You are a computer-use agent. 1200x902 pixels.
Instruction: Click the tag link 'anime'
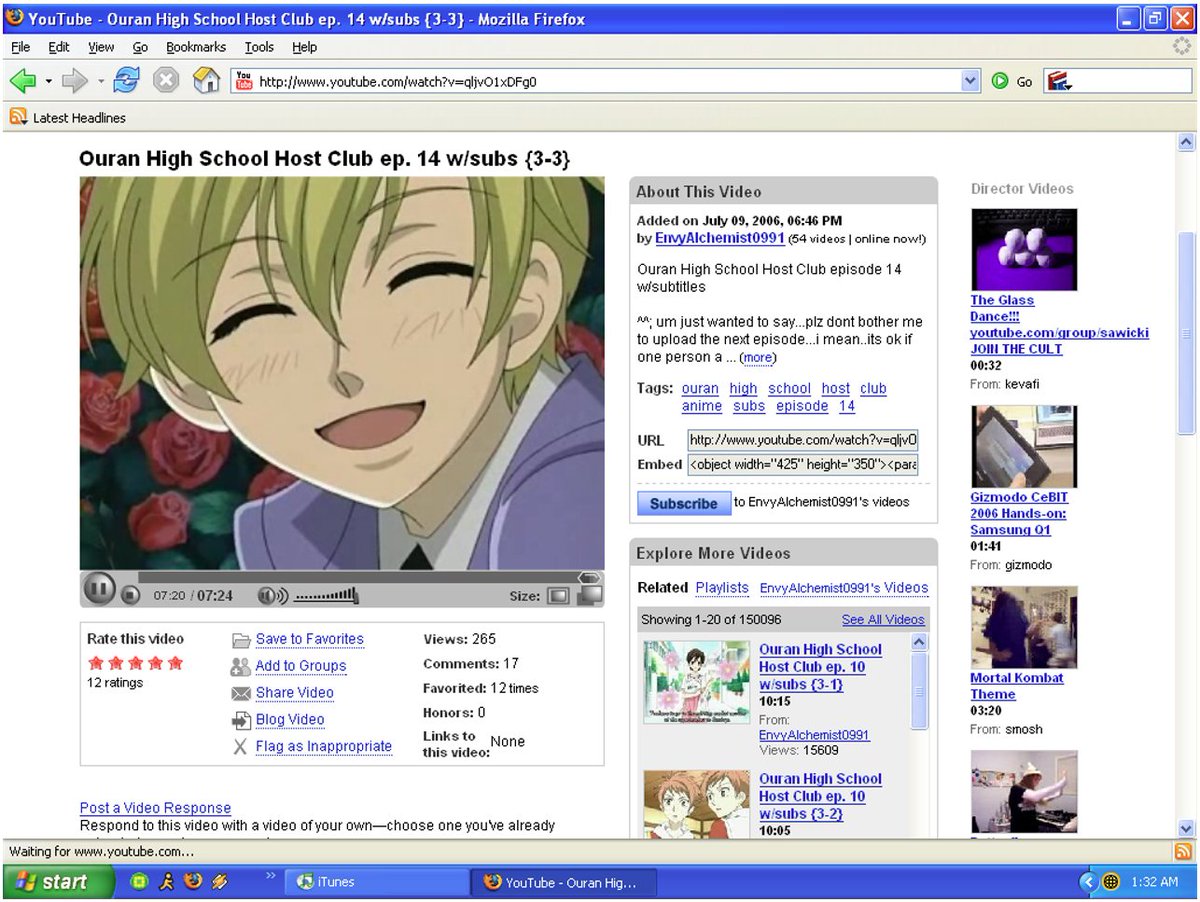(702, 406)
